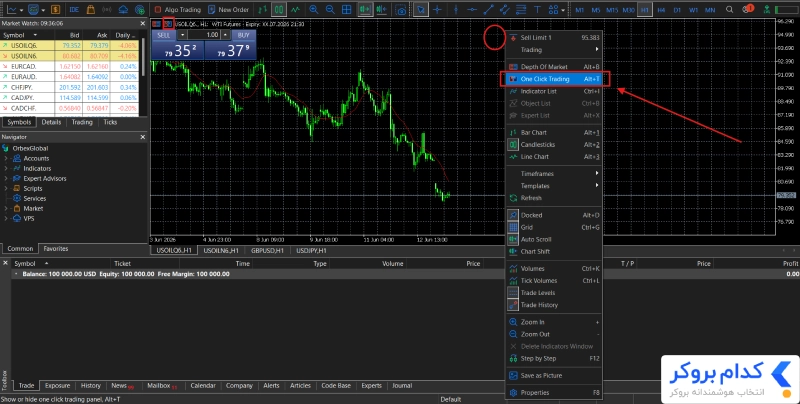800x404 pixels.
Task: Switch timeframe to M15
Action: pos(612,10)
